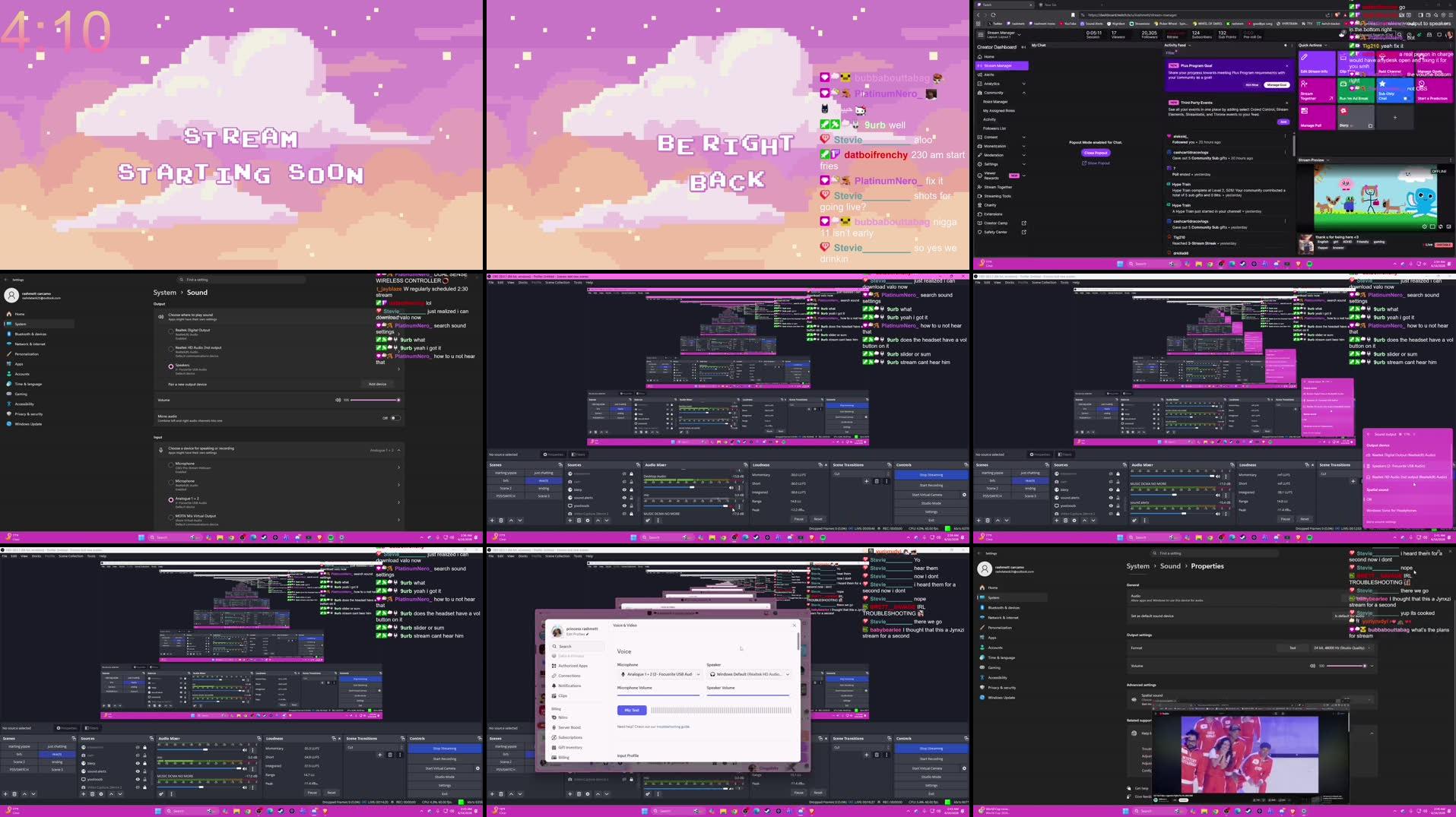Open Followers List under Community
Viewport: 1456px width, 817px height.
click(994, 128)
